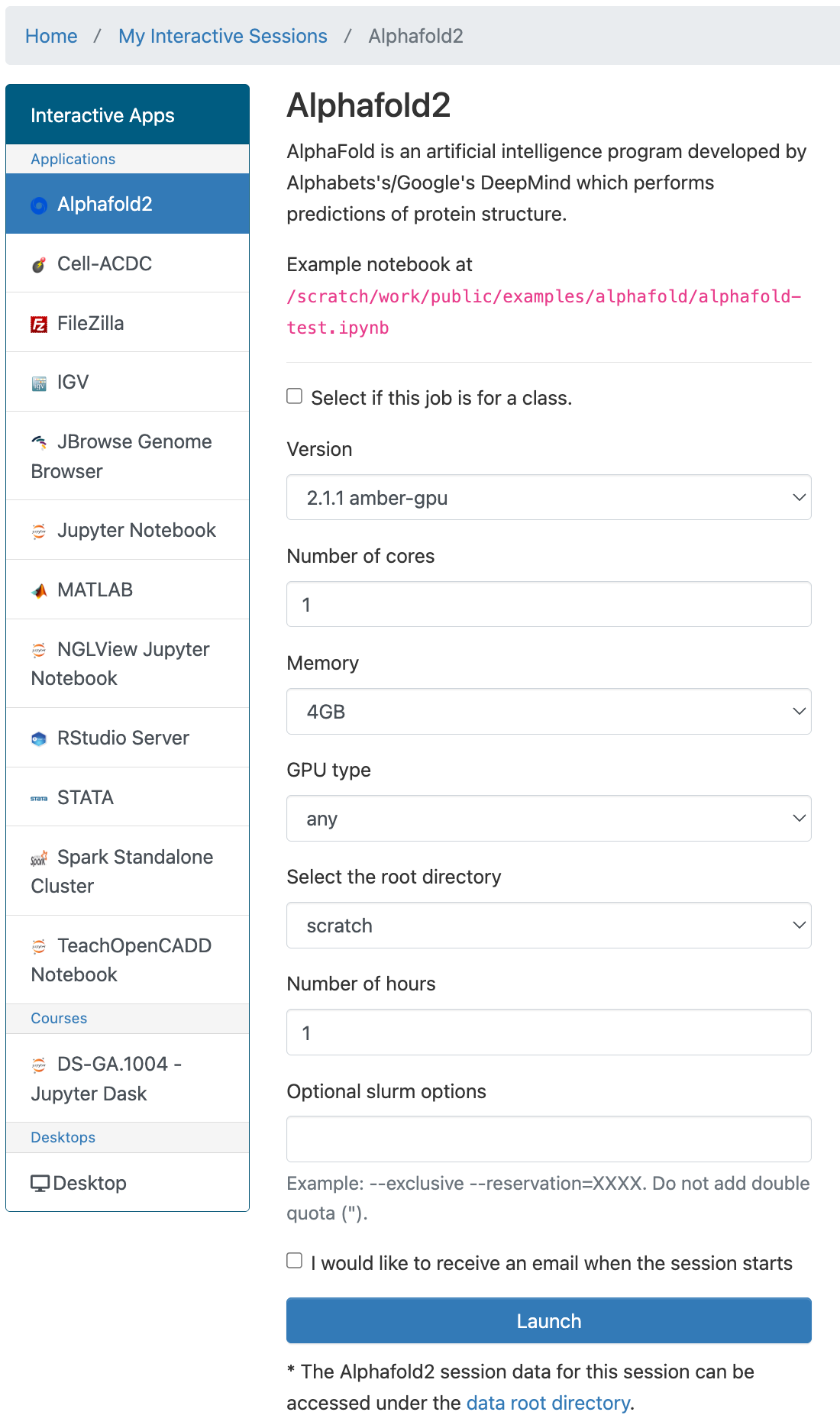Check the job is for a class box
The width and height of the screenshot is (840, 1425).
pos(295,396)
